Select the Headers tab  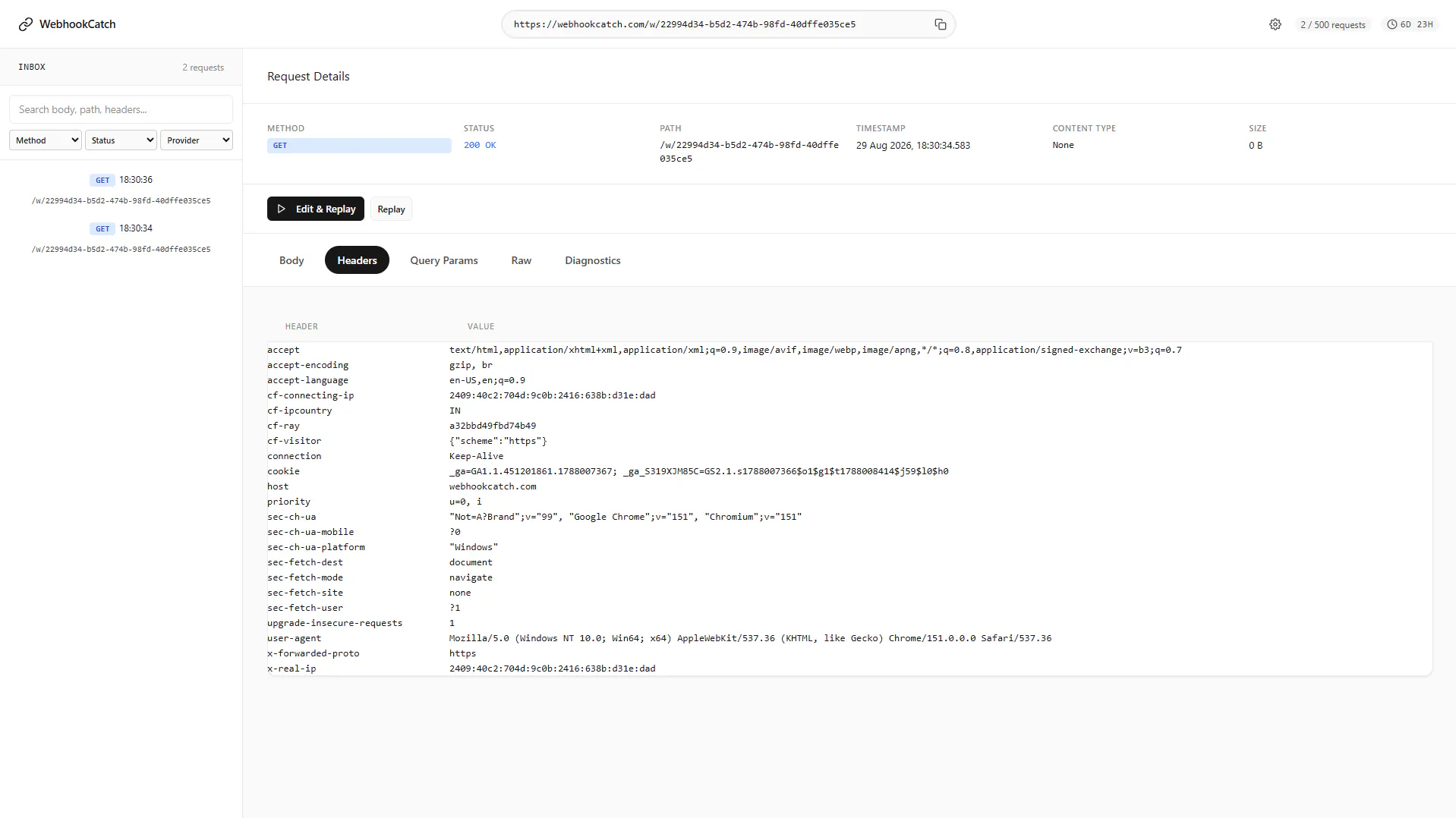coord(357,260)
